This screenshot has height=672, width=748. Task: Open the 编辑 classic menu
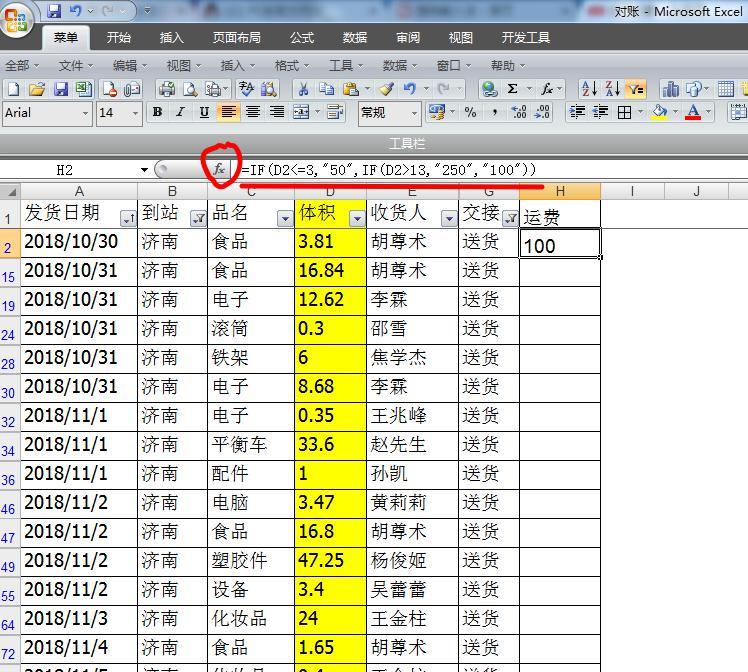(130, 65)
